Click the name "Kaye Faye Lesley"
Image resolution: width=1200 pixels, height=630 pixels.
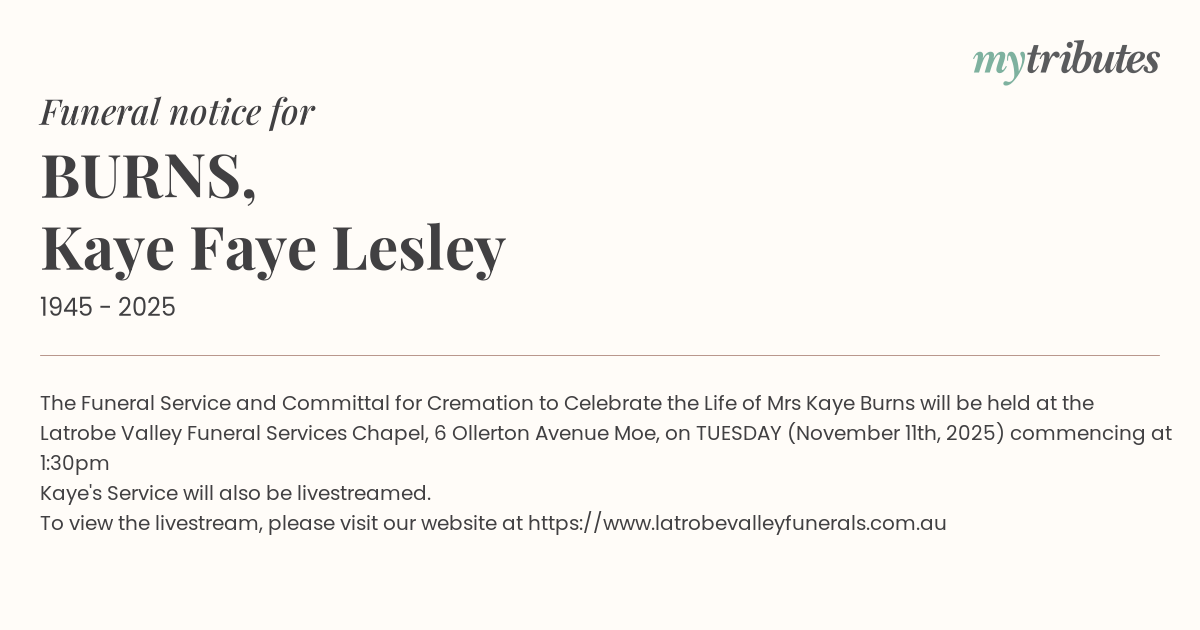[x=272, y=248]
